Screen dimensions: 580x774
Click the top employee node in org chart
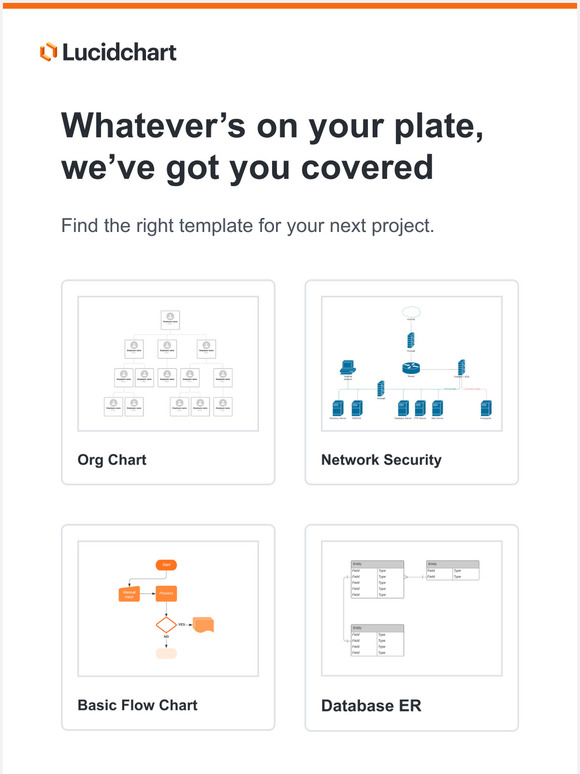pyautogui.click(x=170, y=319)
